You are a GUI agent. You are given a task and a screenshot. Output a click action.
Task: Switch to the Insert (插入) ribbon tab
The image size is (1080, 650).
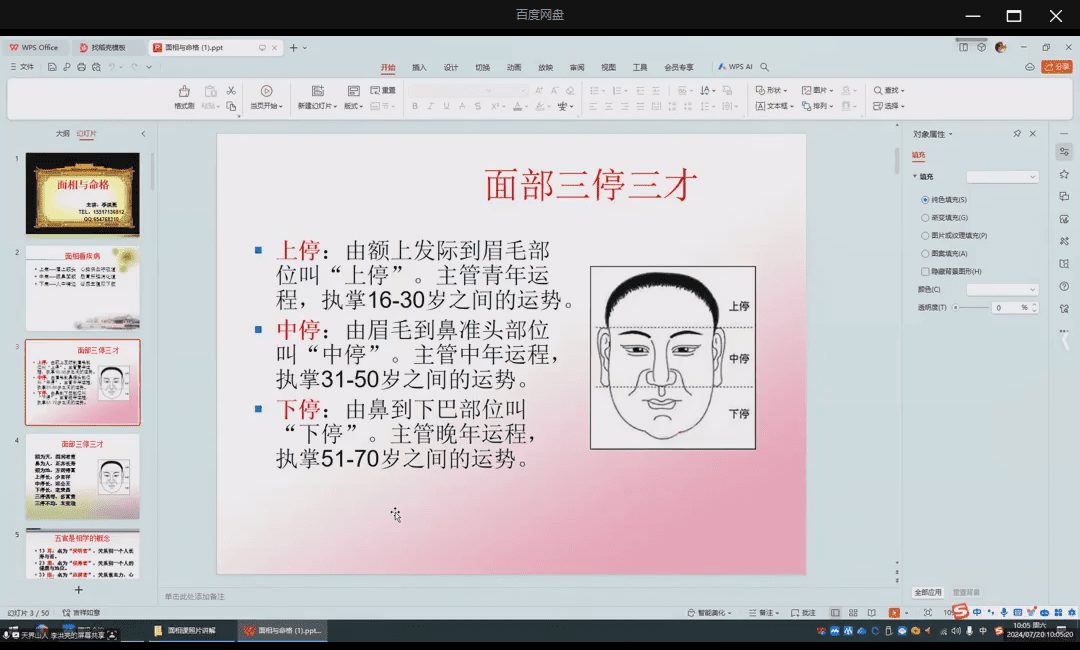419,67
